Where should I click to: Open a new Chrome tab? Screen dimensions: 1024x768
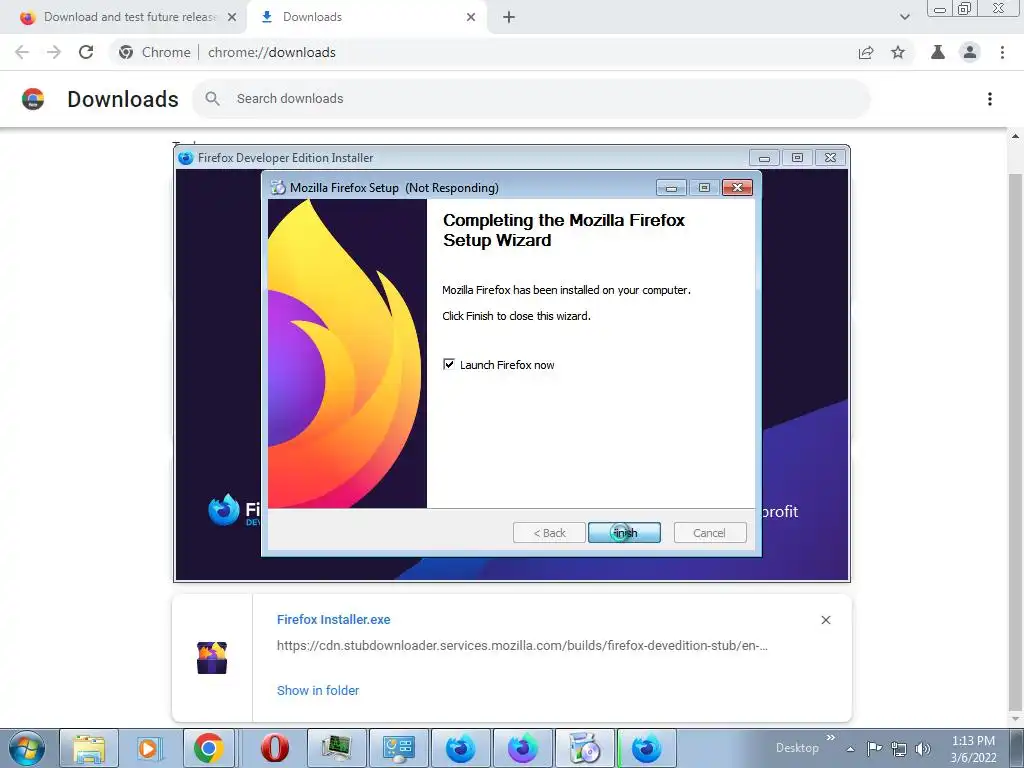point(509,17)
